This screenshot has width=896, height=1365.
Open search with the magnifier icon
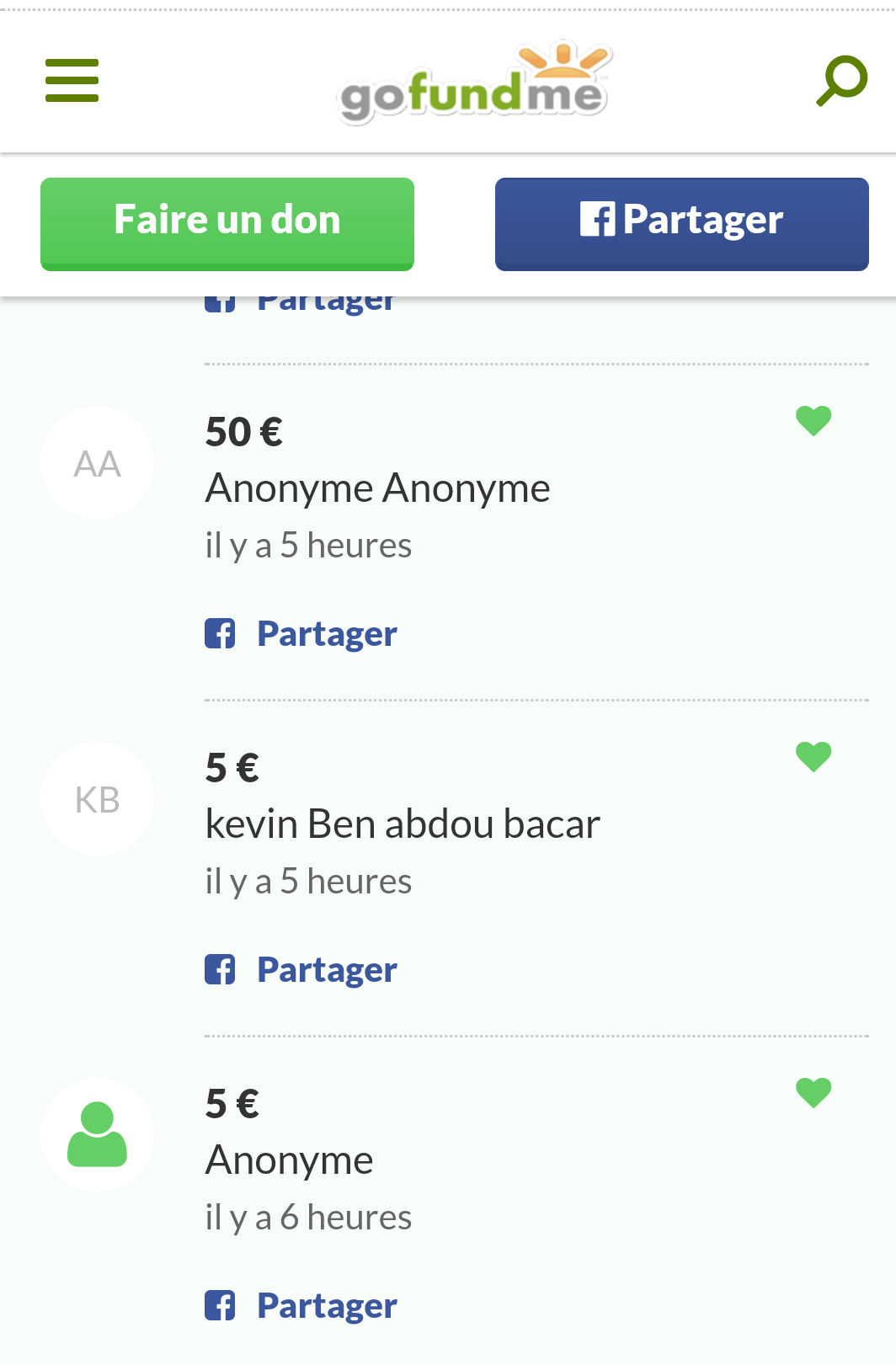[841, 81]
